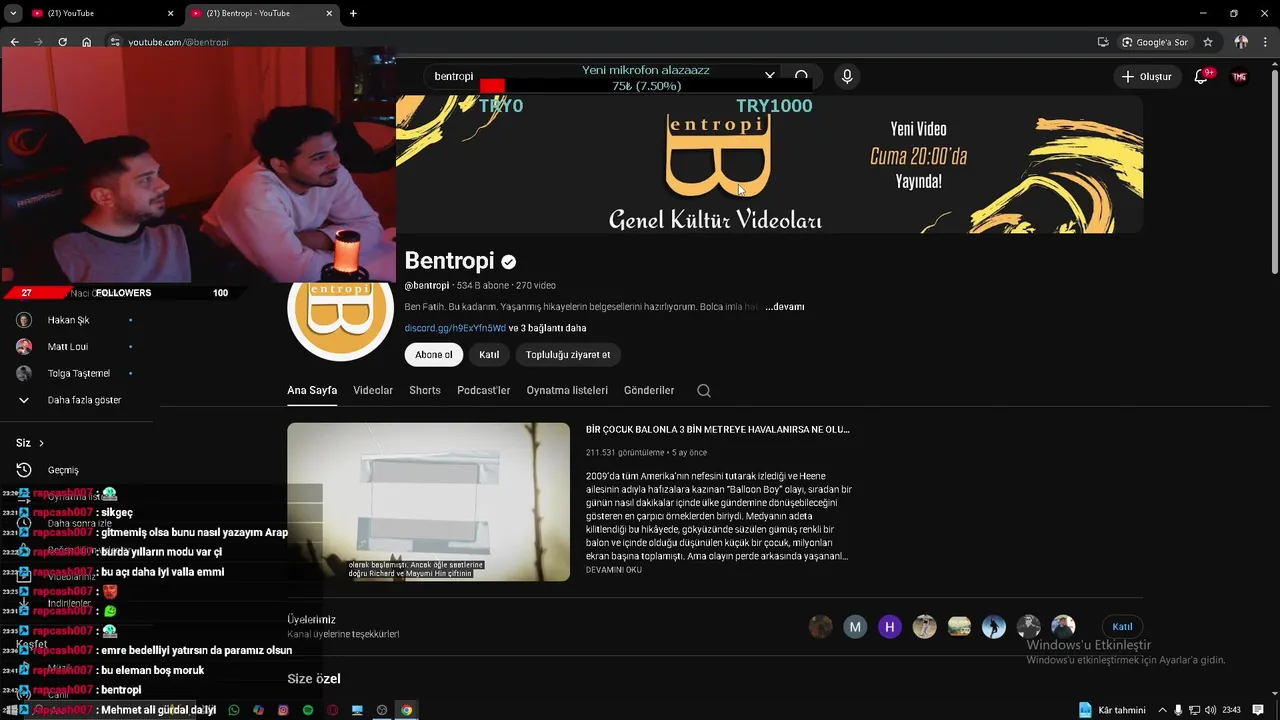Screen dimensions: 1280x720
Task: Go to the browser home page icon
Action: point(87,42)
